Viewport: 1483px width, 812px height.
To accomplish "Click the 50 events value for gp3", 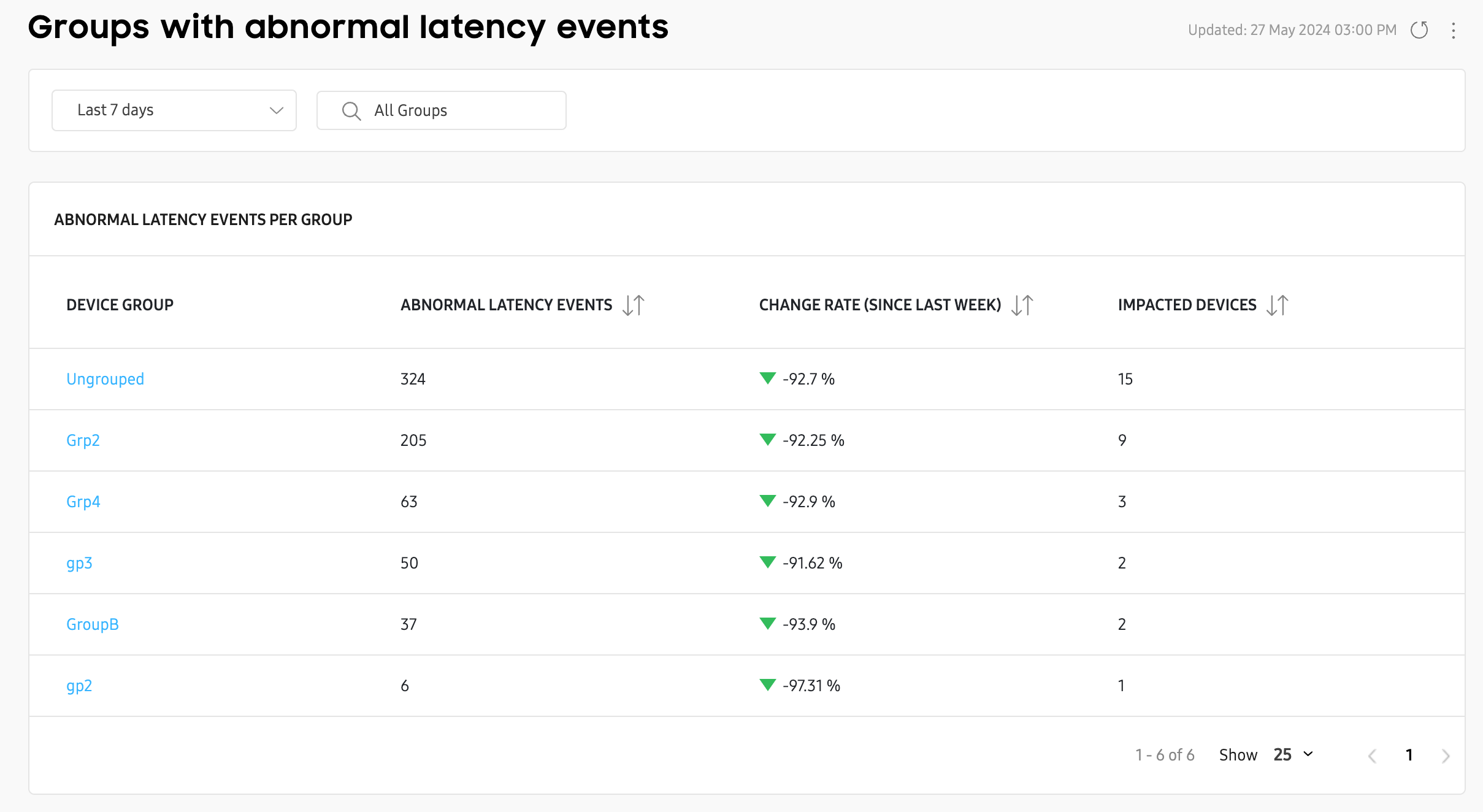I will (x=409, y=563).
